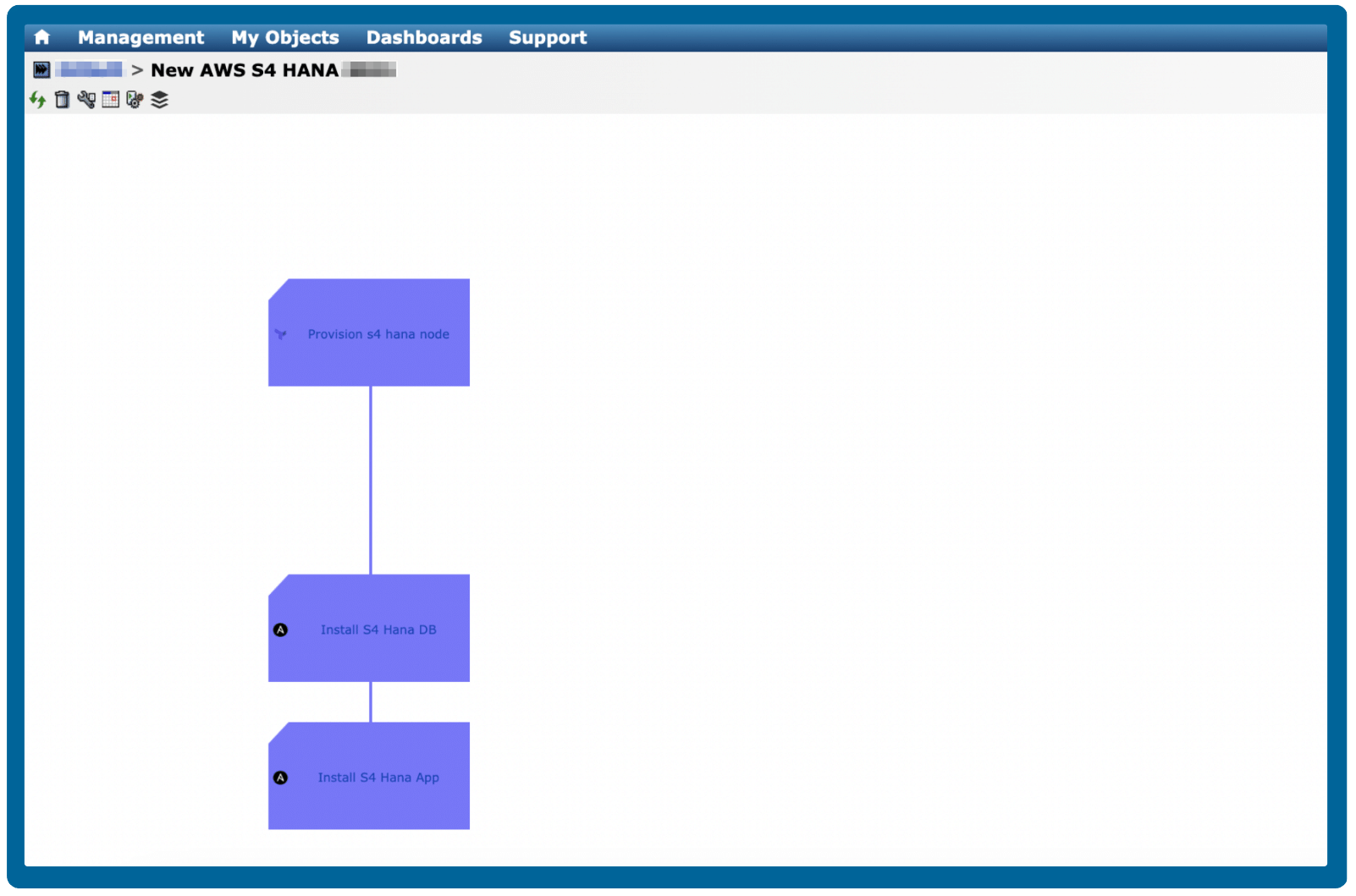Select the Provision s4 hana node block
Image resolution: width=1356 pixels, height=896 pixels.
pyautogui.click(x=369, y=333)
